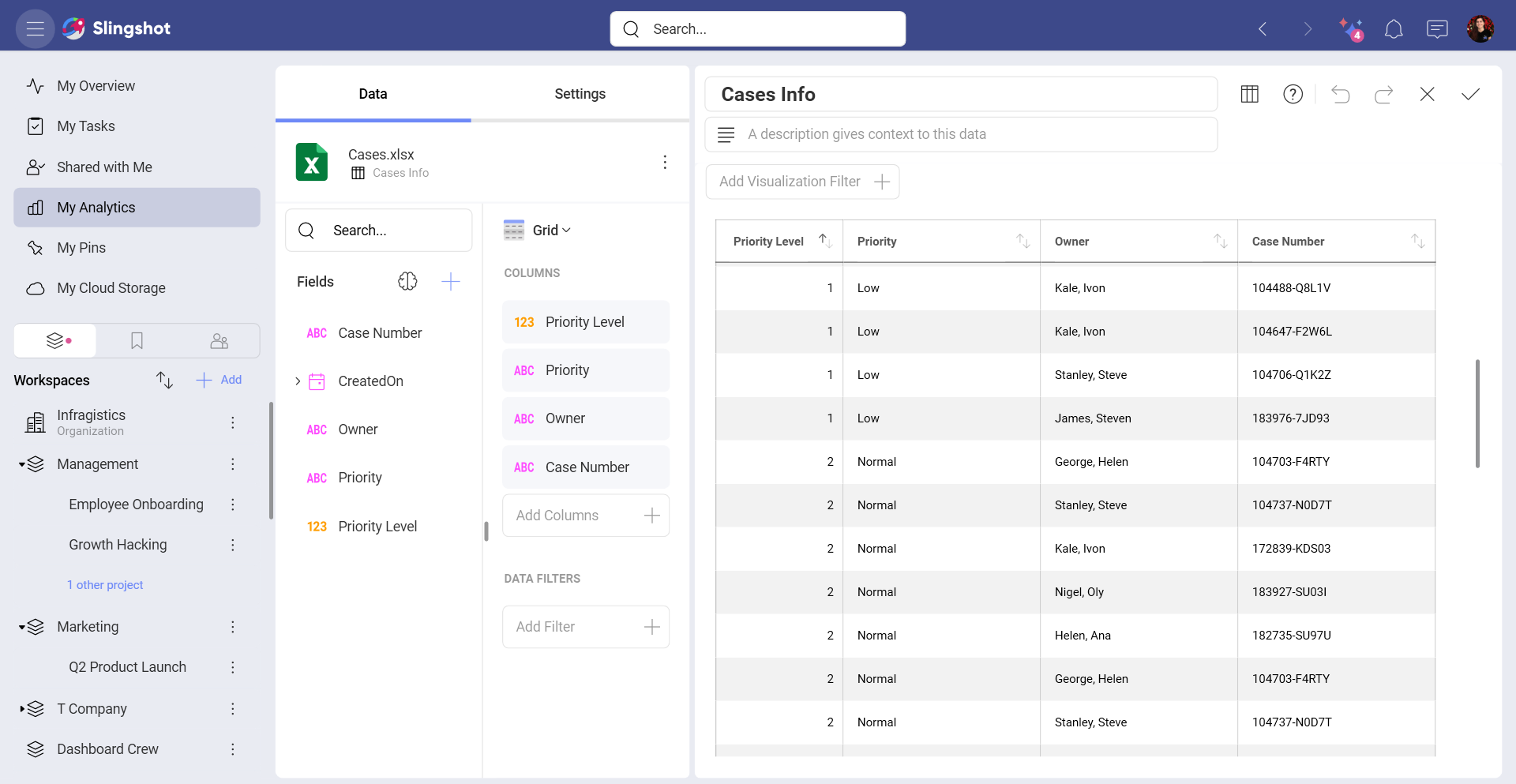The width and height of the screenshot is (1516, 784).
Task: Confirm changes with the checkmark
Action: (x=1470, y=94)
